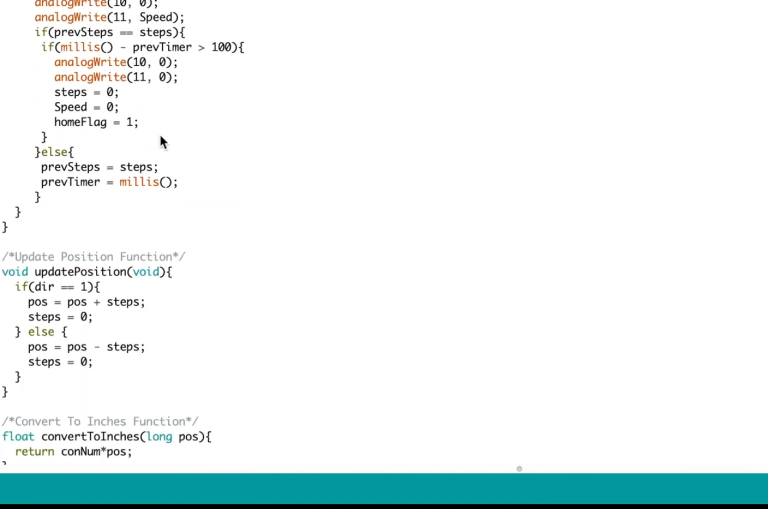Click the Update Position Function comment
This screenshot has width=768, height=509.
(x=93, y=257)
